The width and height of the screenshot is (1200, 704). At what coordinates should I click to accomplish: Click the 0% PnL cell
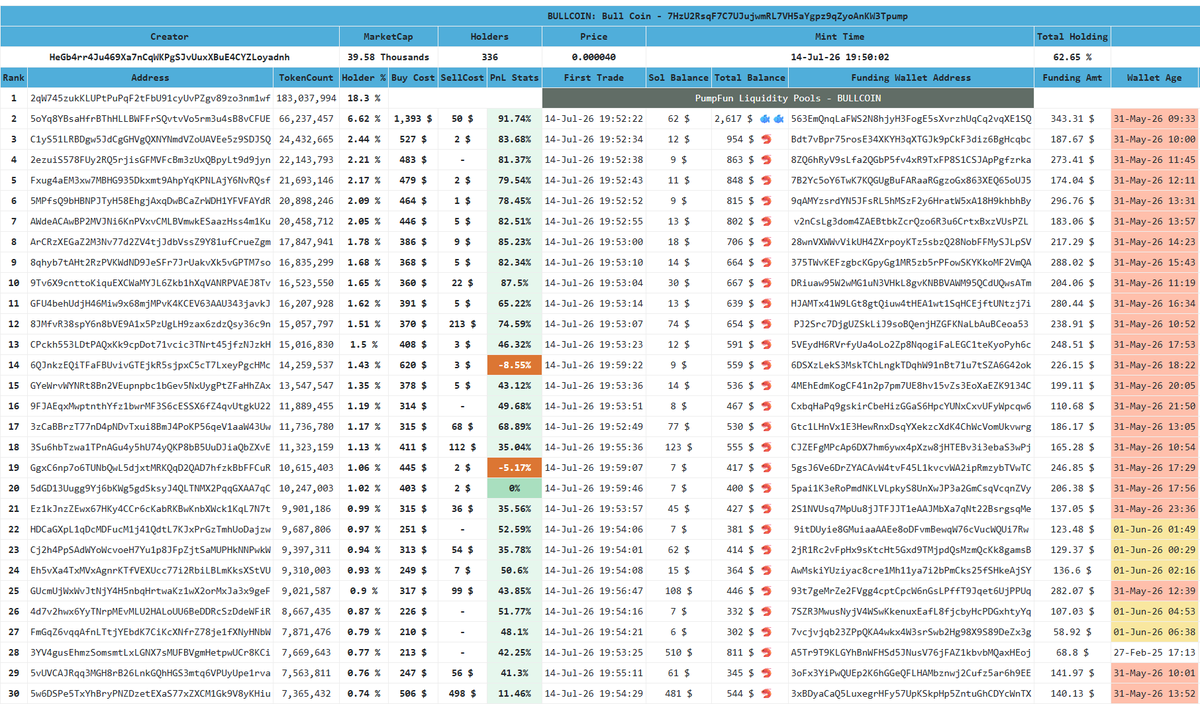(514, 488)
